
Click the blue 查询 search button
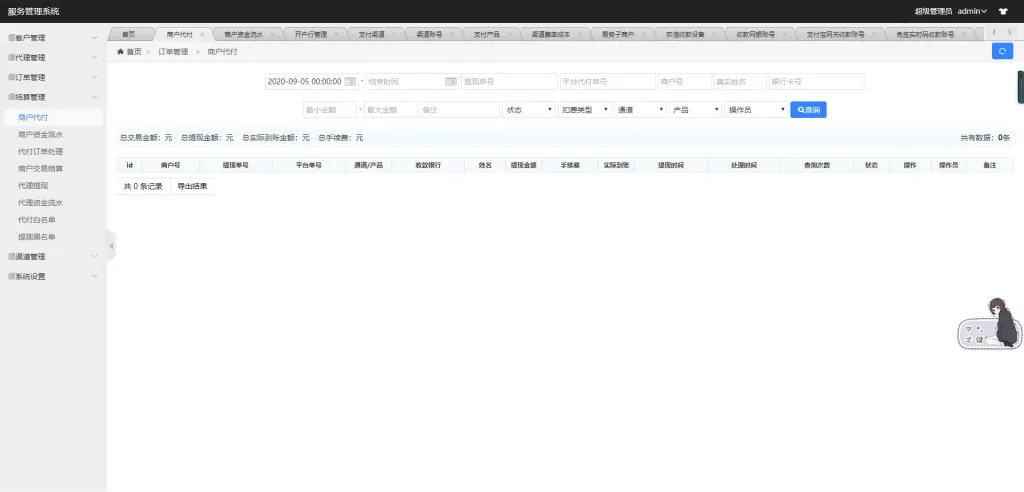coord(808,110)
